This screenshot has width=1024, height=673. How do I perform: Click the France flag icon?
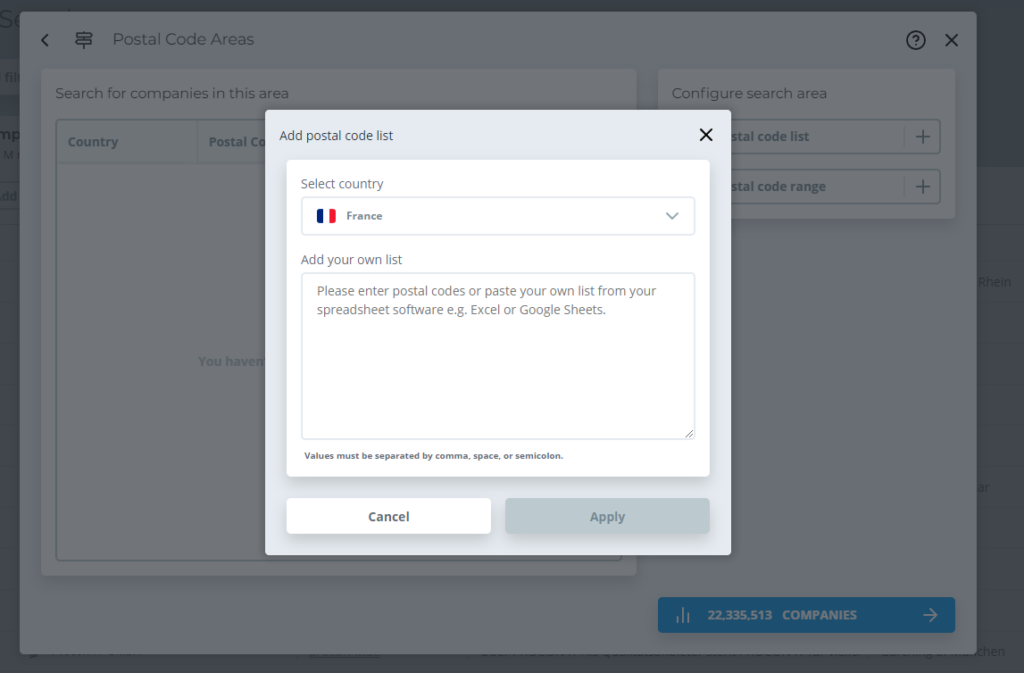point(326,216)
